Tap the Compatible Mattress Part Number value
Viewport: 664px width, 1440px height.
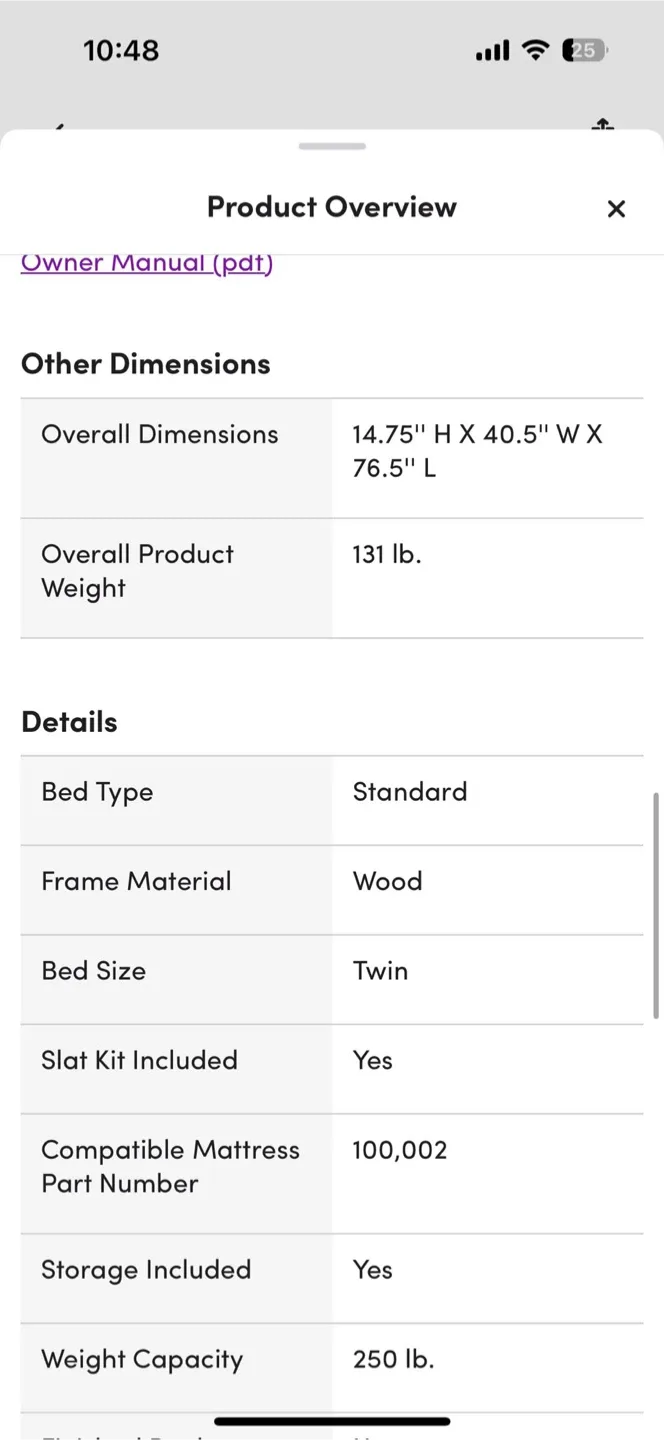pos(400,1150)
